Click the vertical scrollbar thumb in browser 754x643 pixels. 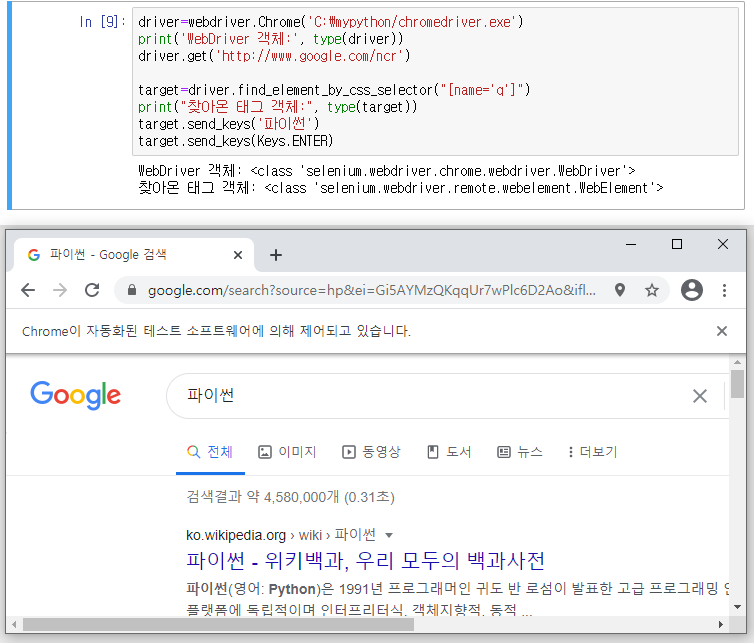point(737,384)
